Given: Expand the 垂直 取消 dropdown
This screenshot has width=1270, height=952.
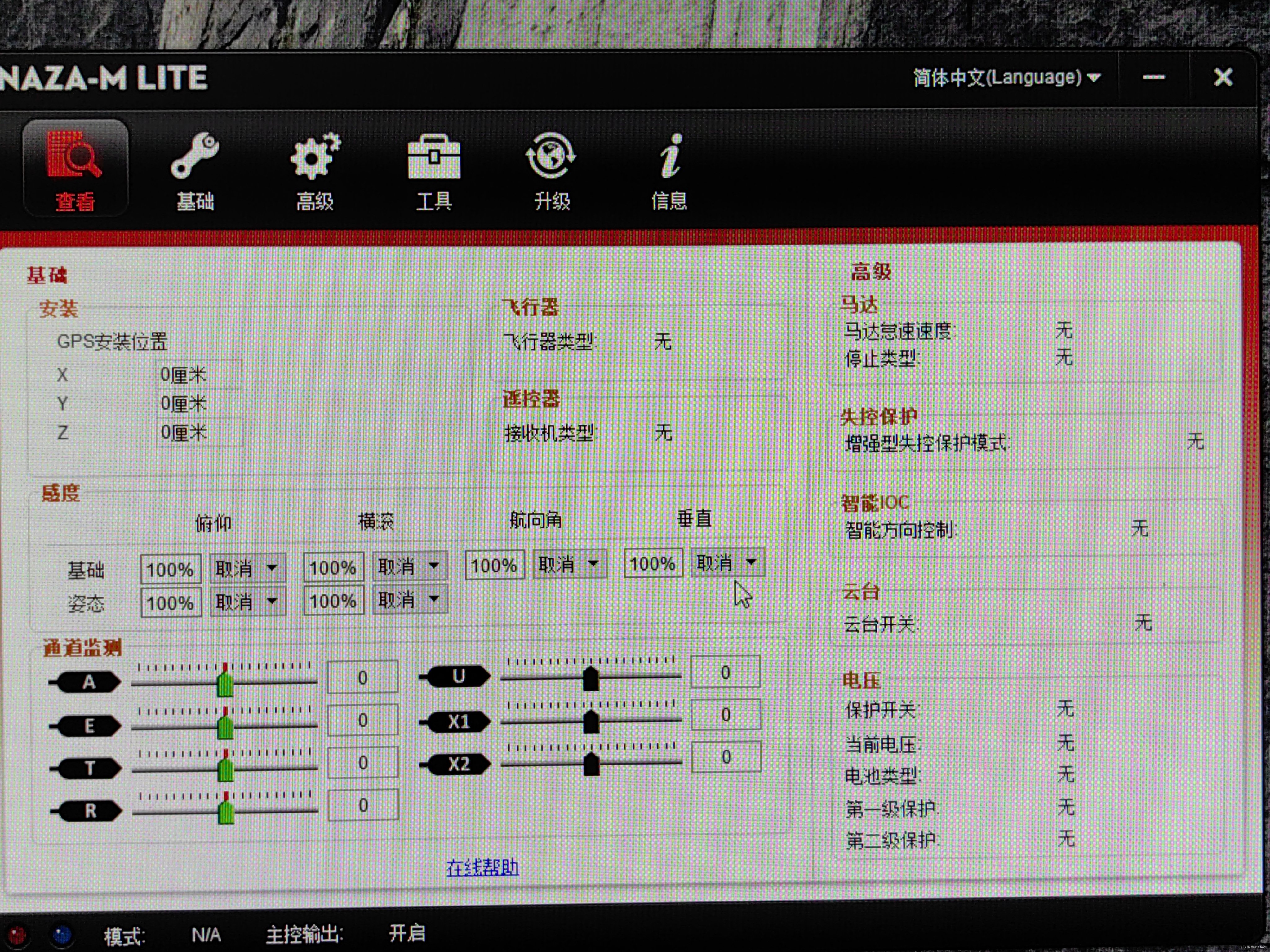Looking at the screenshot, I should point(727,563).
